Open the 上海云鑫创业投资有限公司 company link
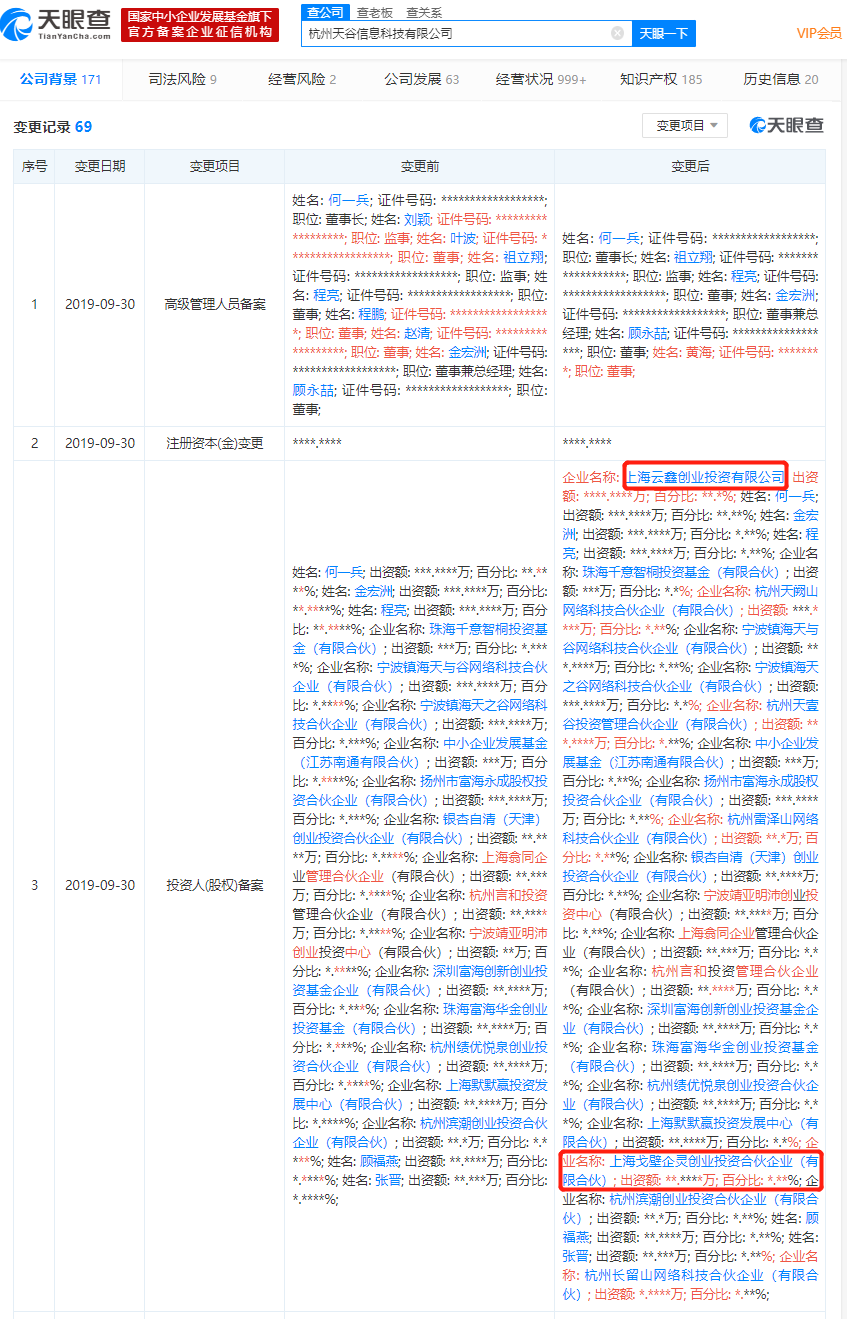This screenshot has width=847, height=1319. [x=705, y=477]
